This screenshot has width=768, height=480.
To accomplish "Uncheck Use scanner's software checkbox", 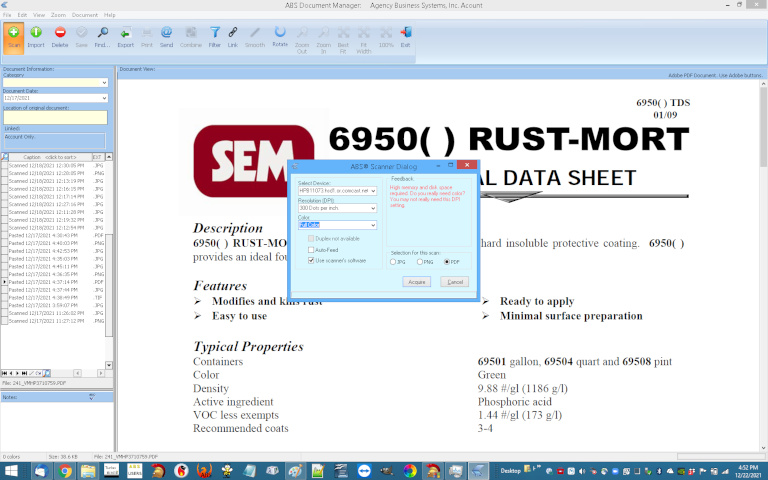I will point(311,261).
